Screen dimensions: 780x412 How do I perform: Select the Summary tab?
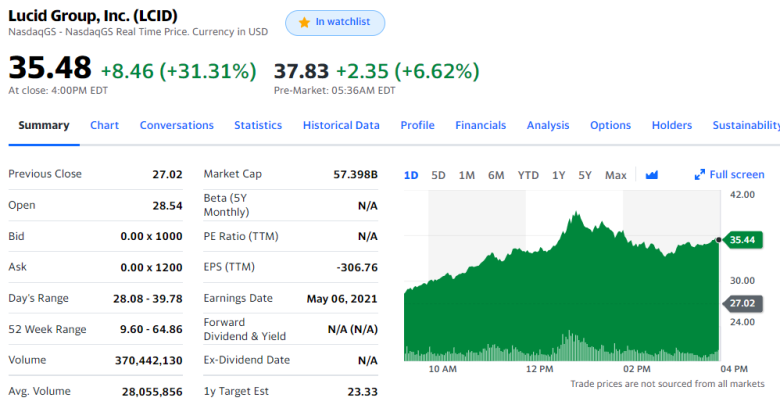pyautogui.click(x=44, y=125)
